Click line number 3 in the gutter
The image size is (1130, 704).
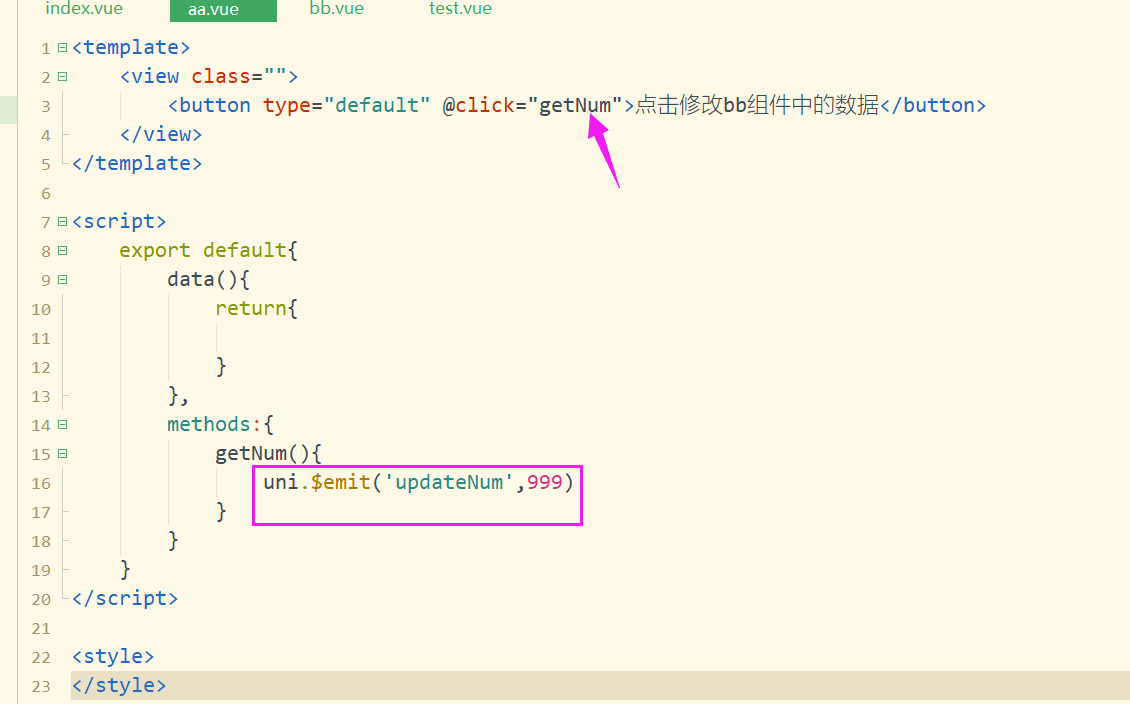(46, 107)
